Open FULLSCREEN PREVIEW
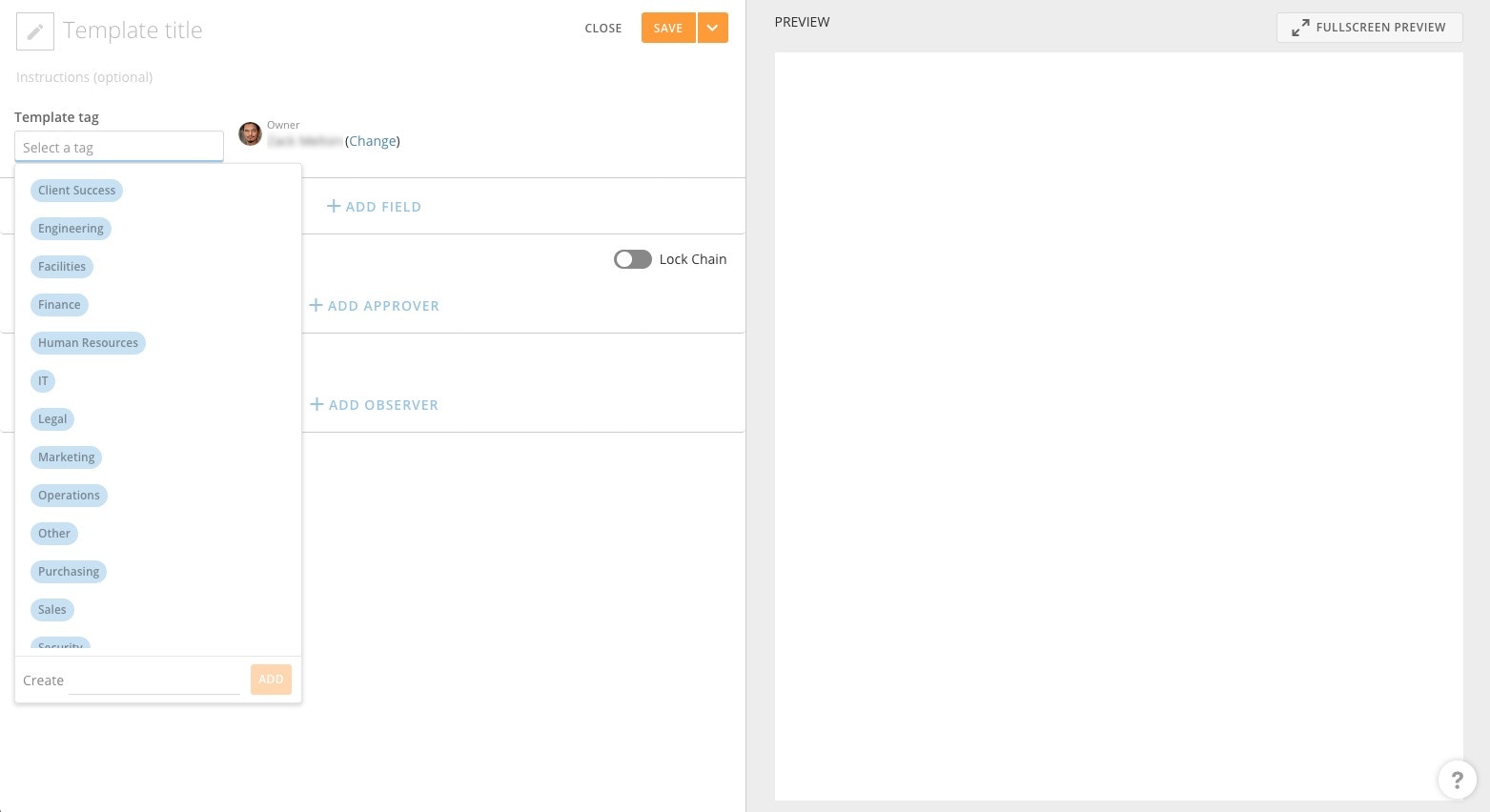Viewport: 1490px width, 812px height. coord(1369,28)
